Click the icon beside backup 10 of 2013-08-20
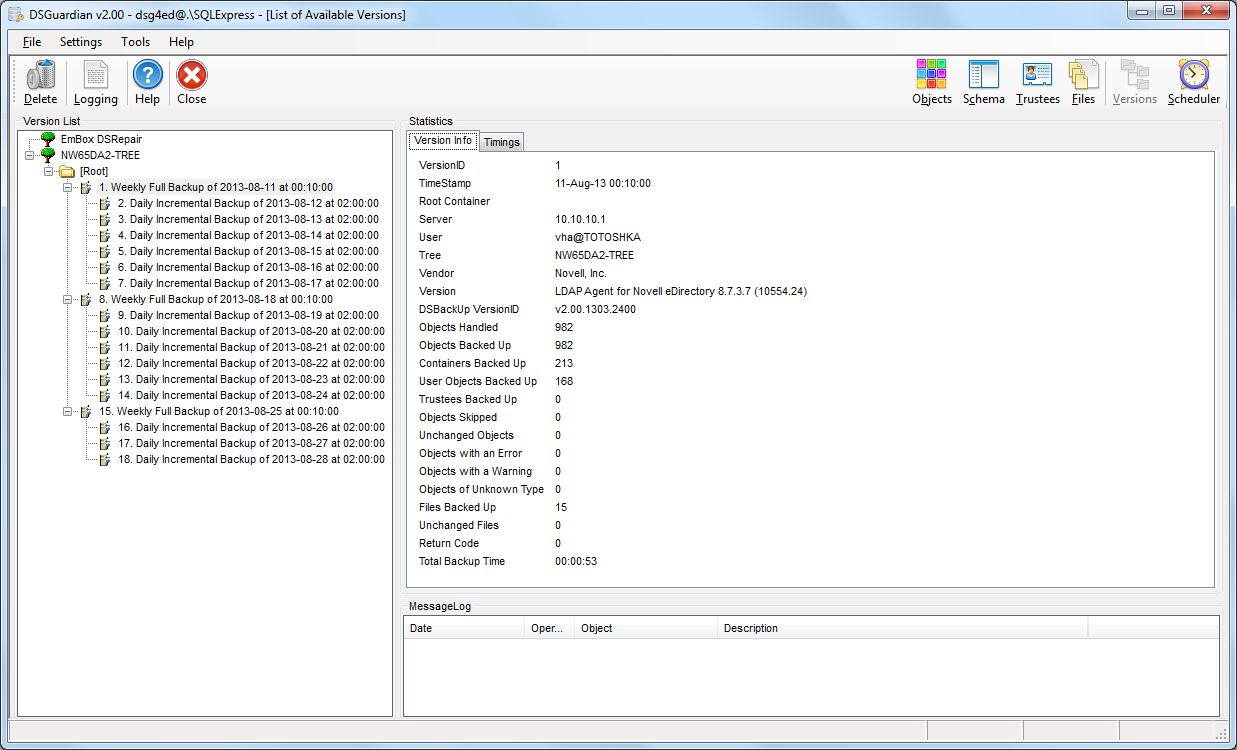Image resolution: width=1237 pixels, height=750 pixels. (x=105, y=331)
